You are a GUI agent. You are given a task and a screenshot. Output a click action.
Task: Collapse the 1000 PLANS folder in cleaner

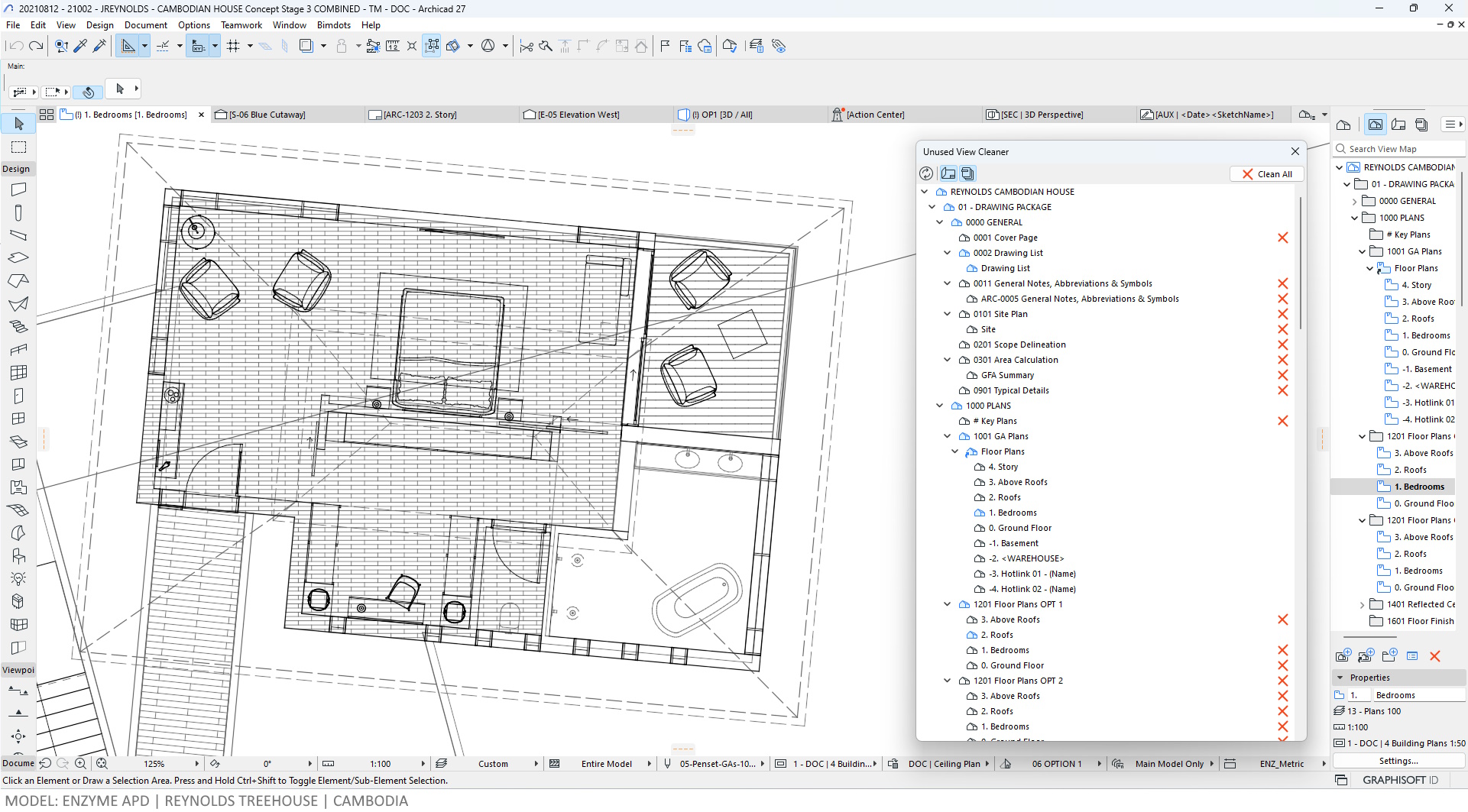[x=940, y=406]
